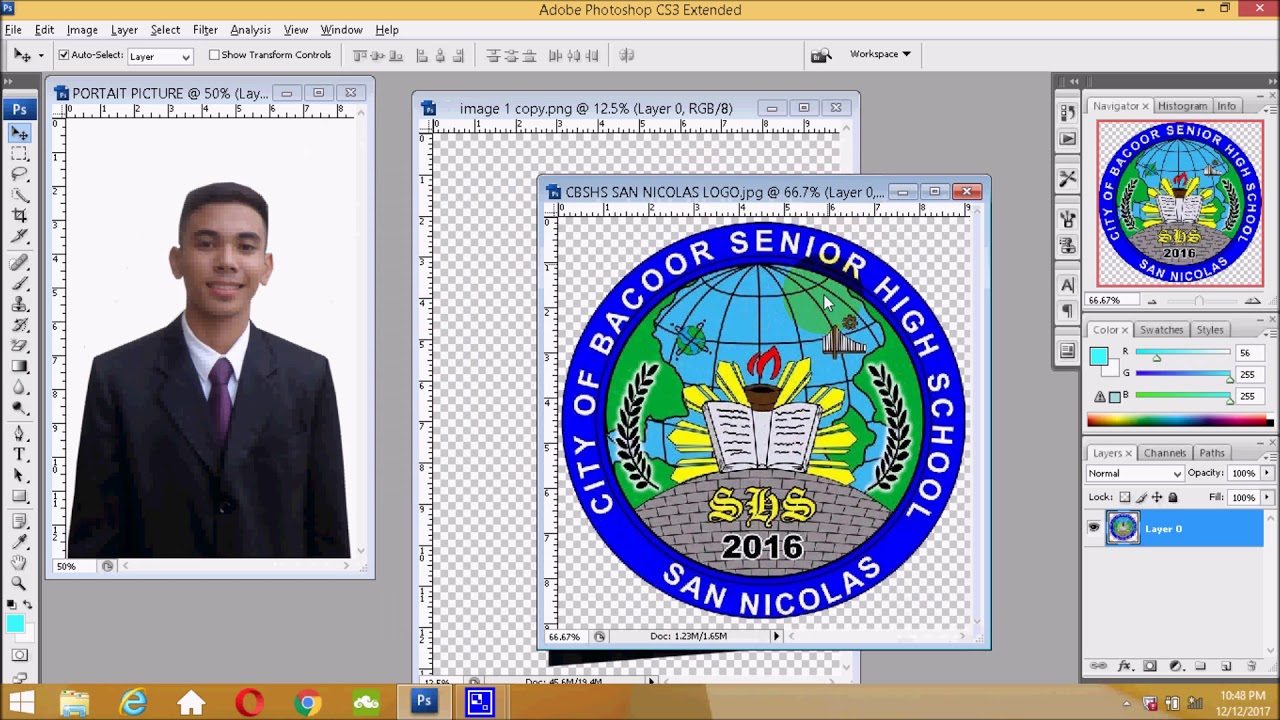This screenshot has width=1280, height=720.
Task: Open the Opacity slider arrow
Action: click(x=1267, y=473)
